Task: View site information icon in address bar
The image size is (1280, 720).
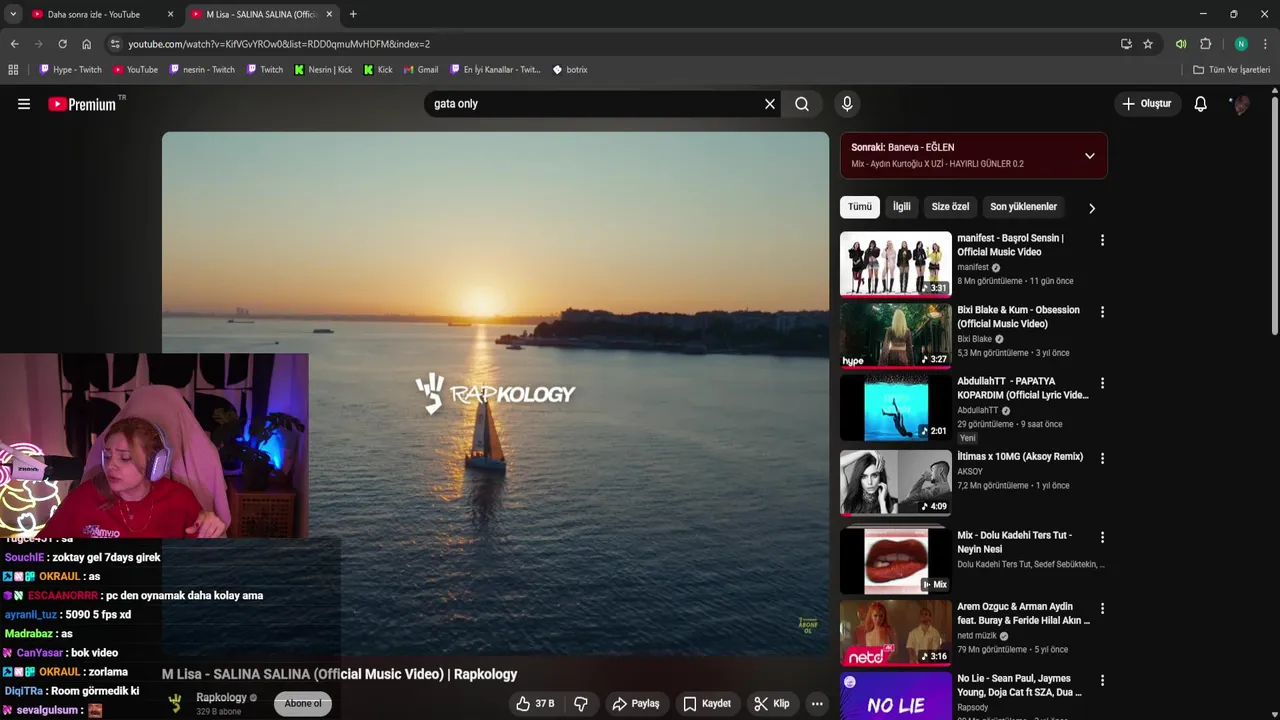Action: [115, 44]
